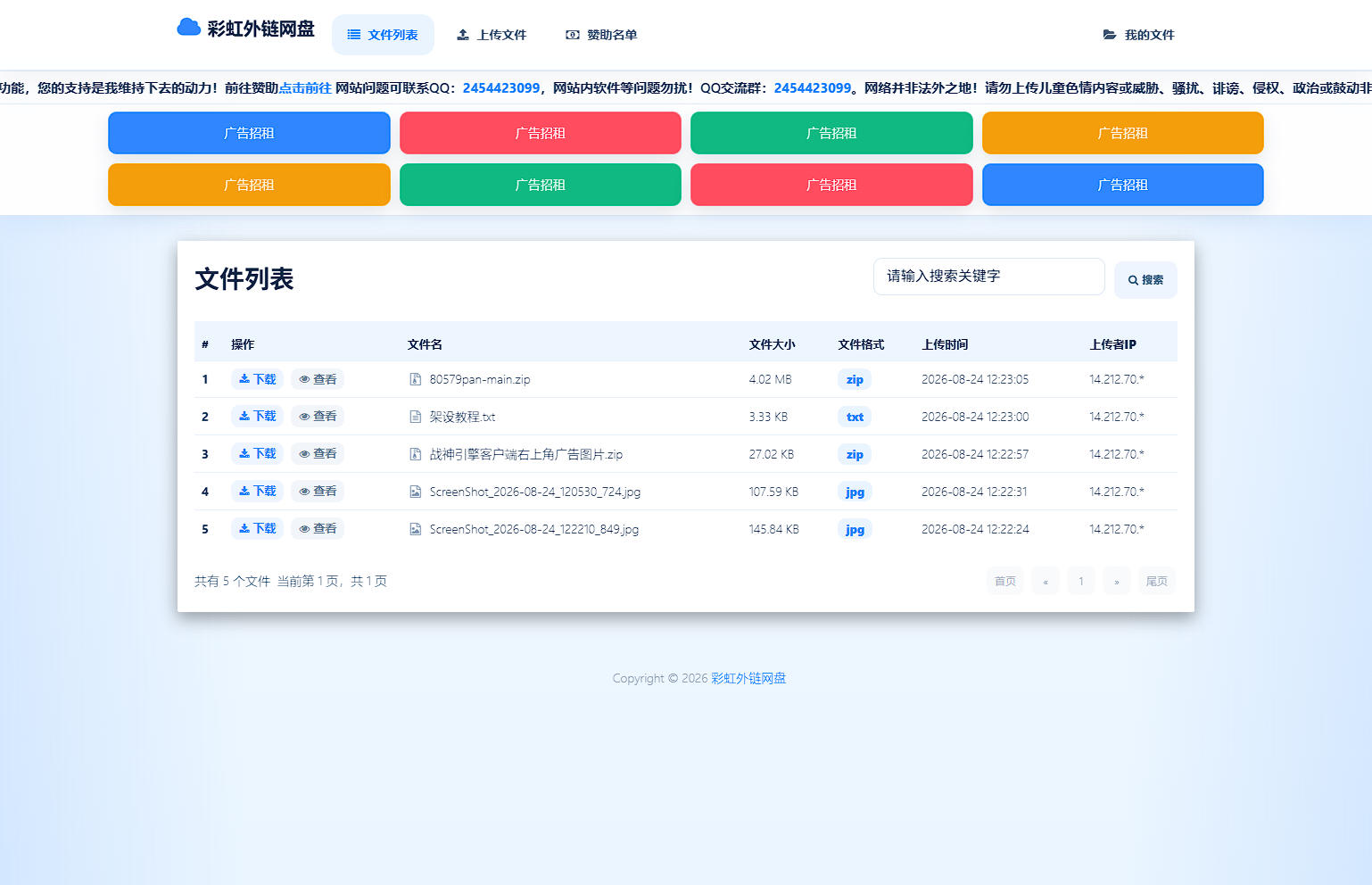Image resolution: width=1372 pixels, height=885 pixels.
Task: Click 上传者IP column header
Action: tap(1112, 344)
